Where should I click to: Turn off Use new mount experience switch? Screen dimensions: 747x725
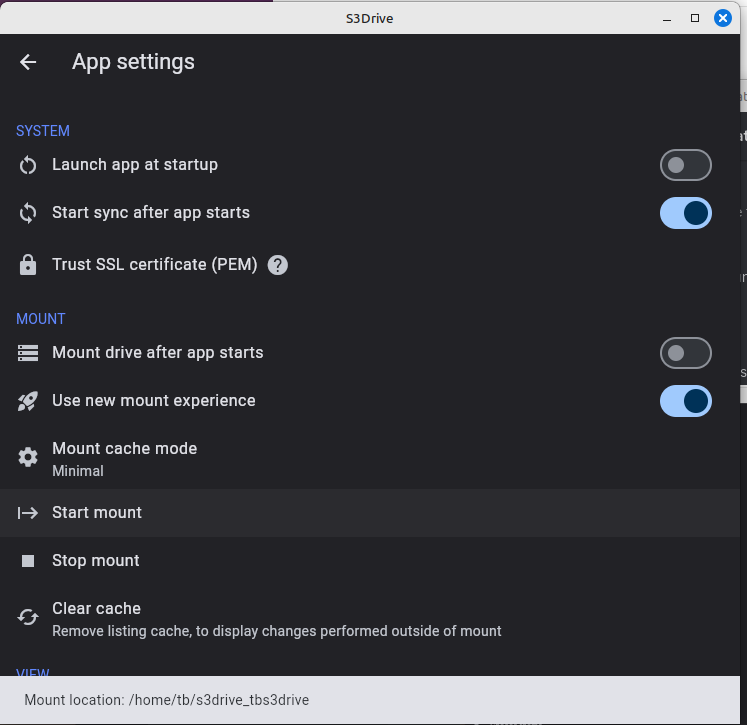[686, 401]
